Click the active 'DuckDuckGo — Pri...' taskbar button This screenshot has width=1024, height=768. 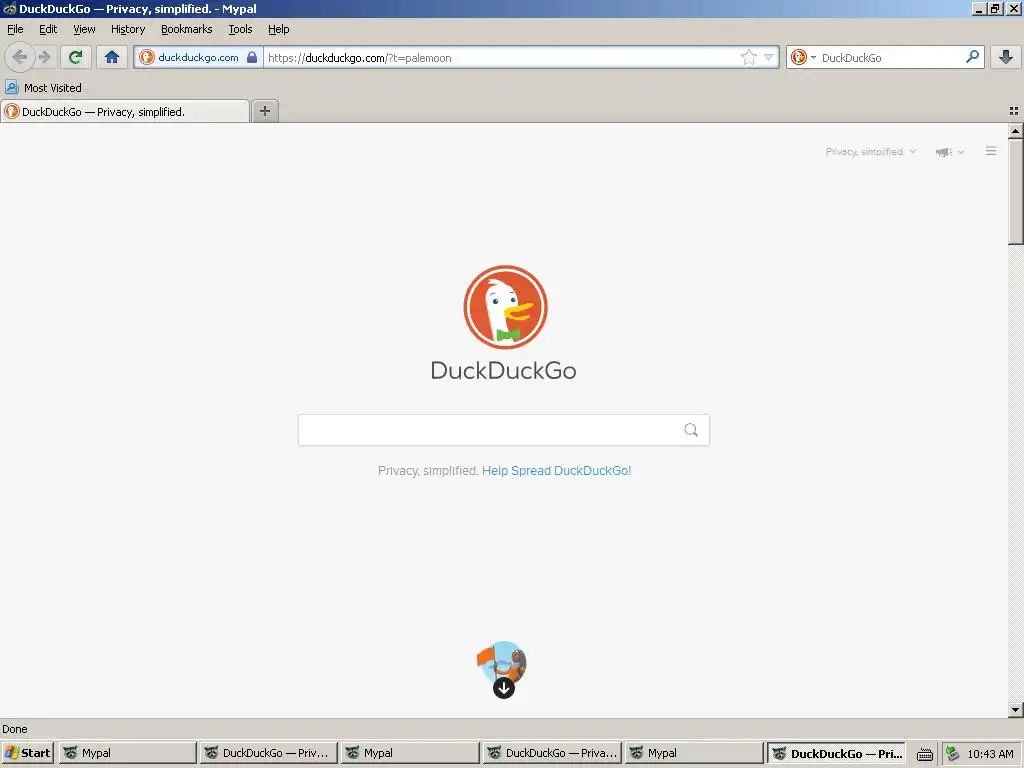coord(837,753)
